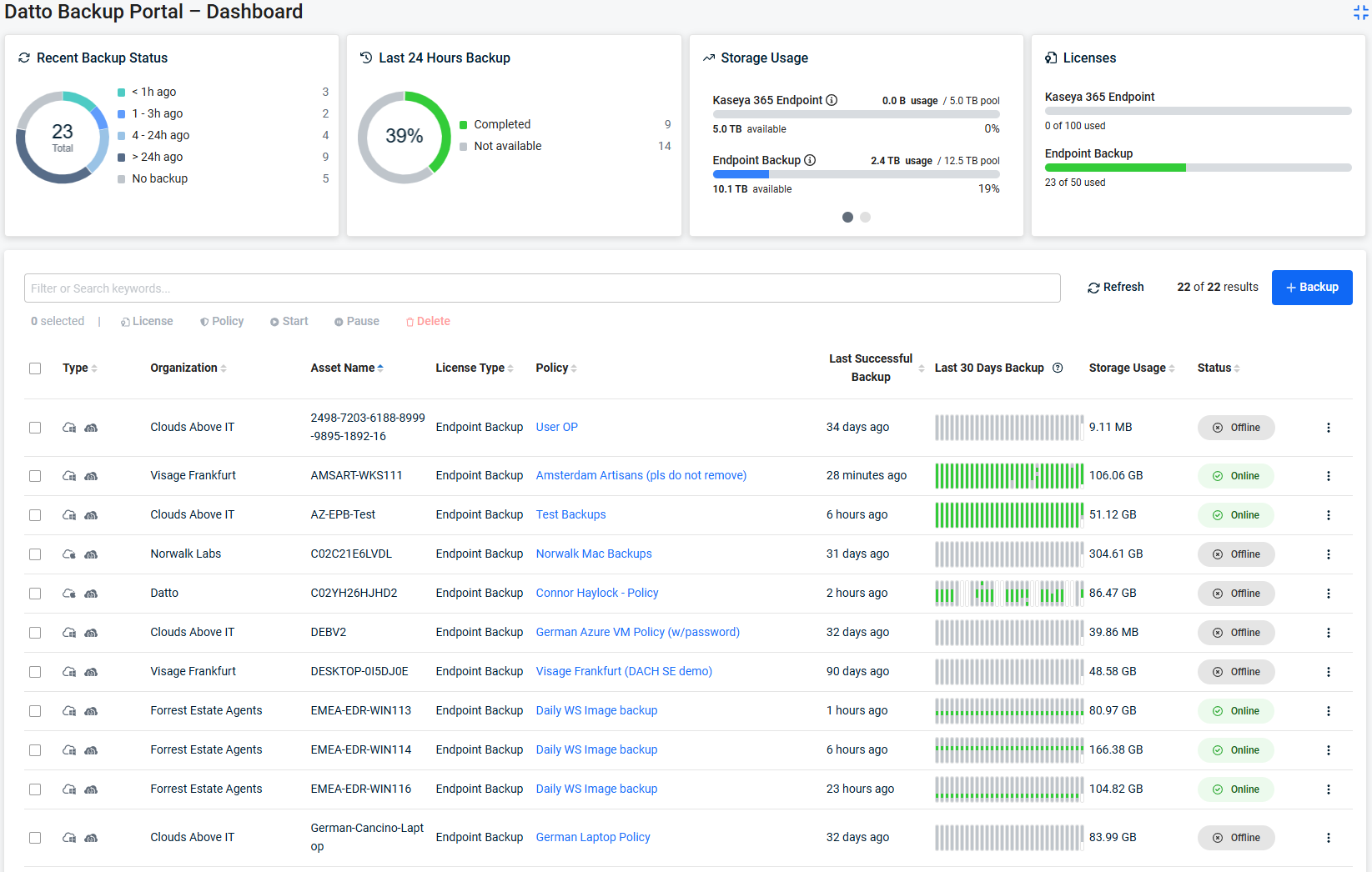The height and width of the screenshot is (872, 1372).
Task: Click the Pause bulk action
Action: point(357,321)
